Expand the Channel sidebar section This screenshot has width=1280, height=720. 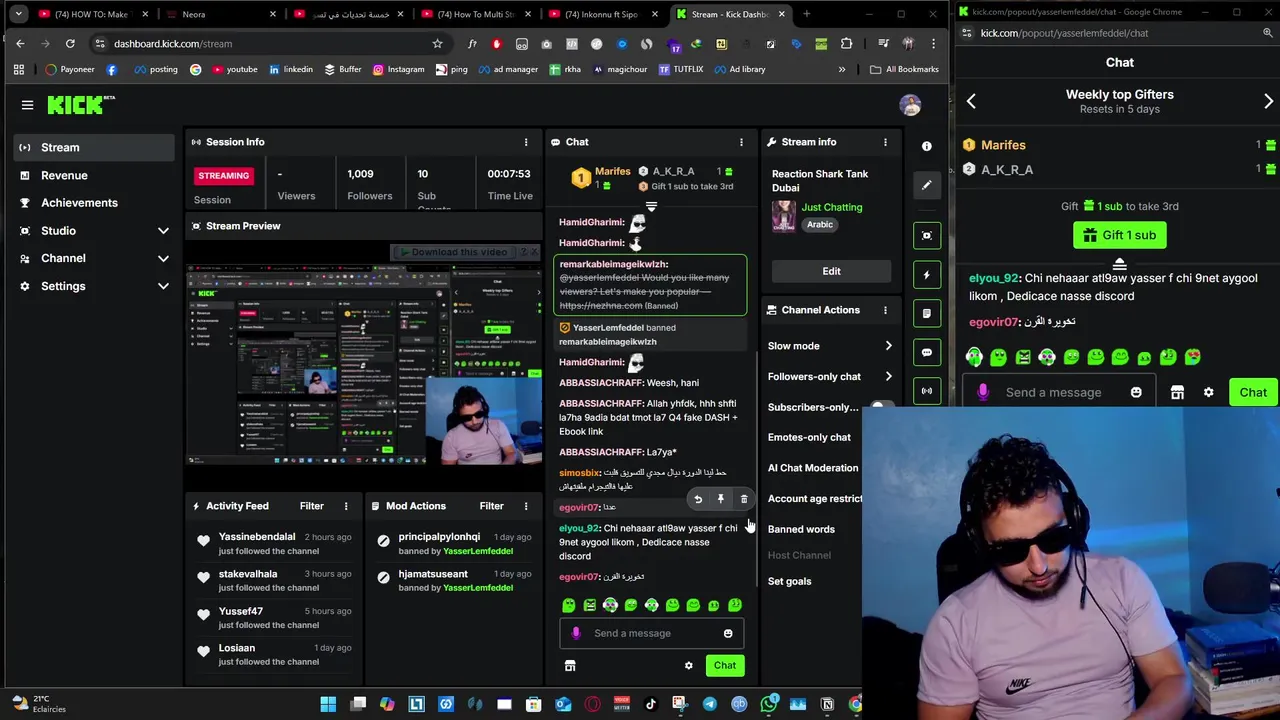coord(163,258)
